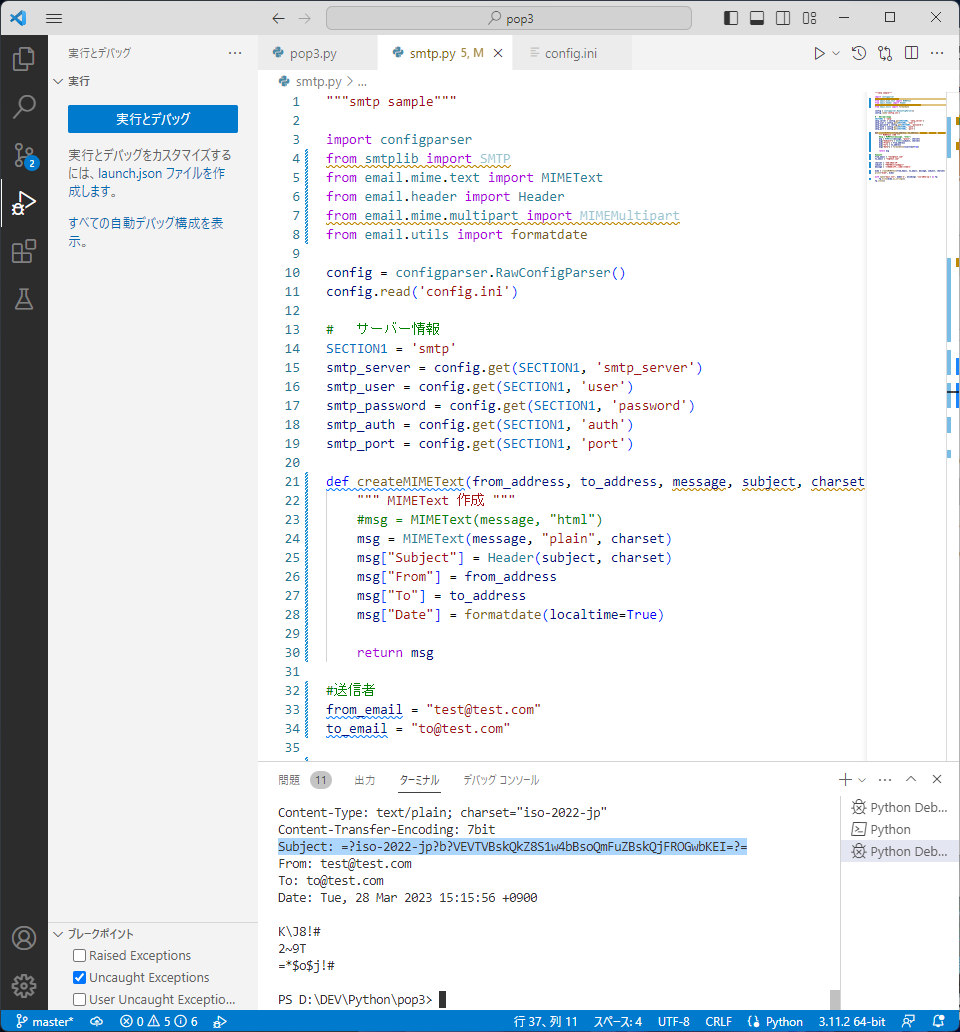
Task: Select highlighted Python Deb... terminal entry
Action: coord(899,851)
